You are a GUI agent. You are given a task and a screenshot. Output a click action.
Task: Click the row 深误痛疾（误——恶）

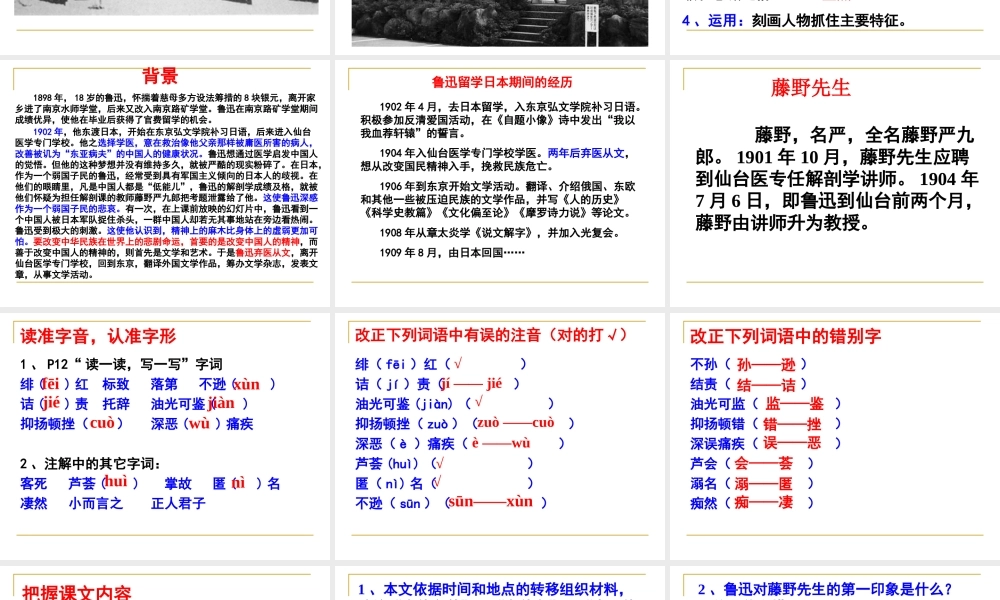coord(766,443)
